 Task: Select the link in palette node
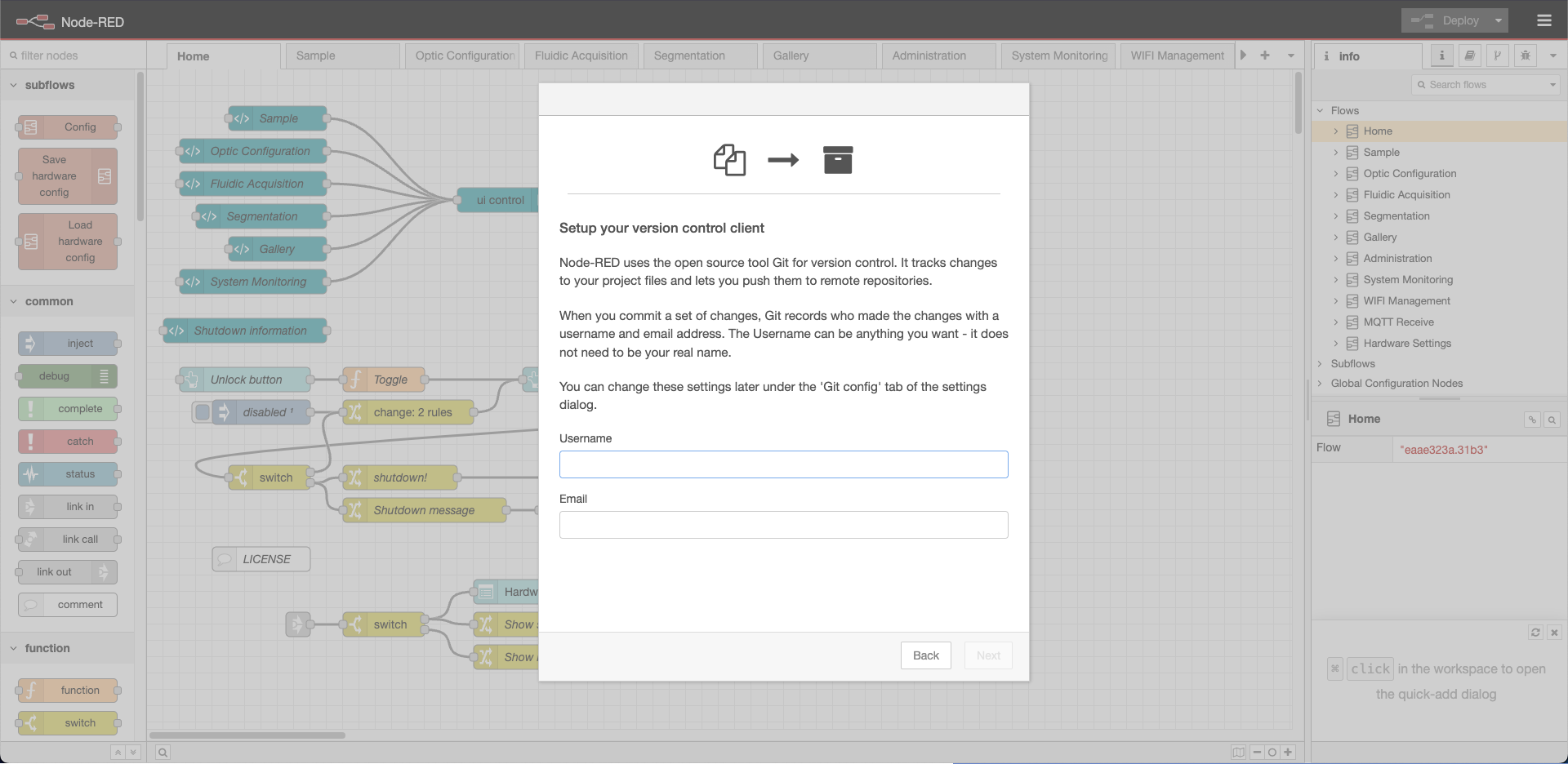(68, 507)
